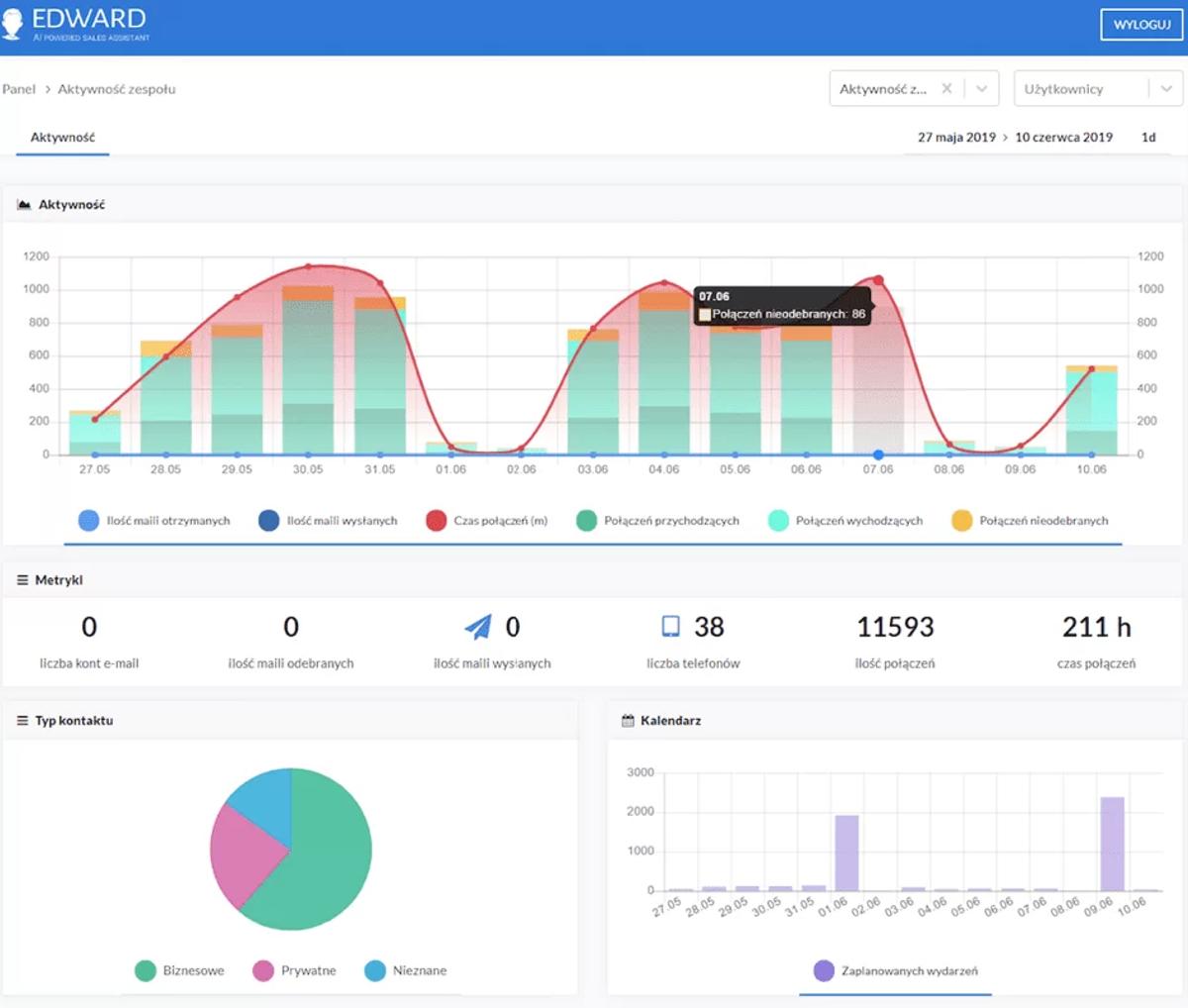Switch to the Aktywność tab

62,138
